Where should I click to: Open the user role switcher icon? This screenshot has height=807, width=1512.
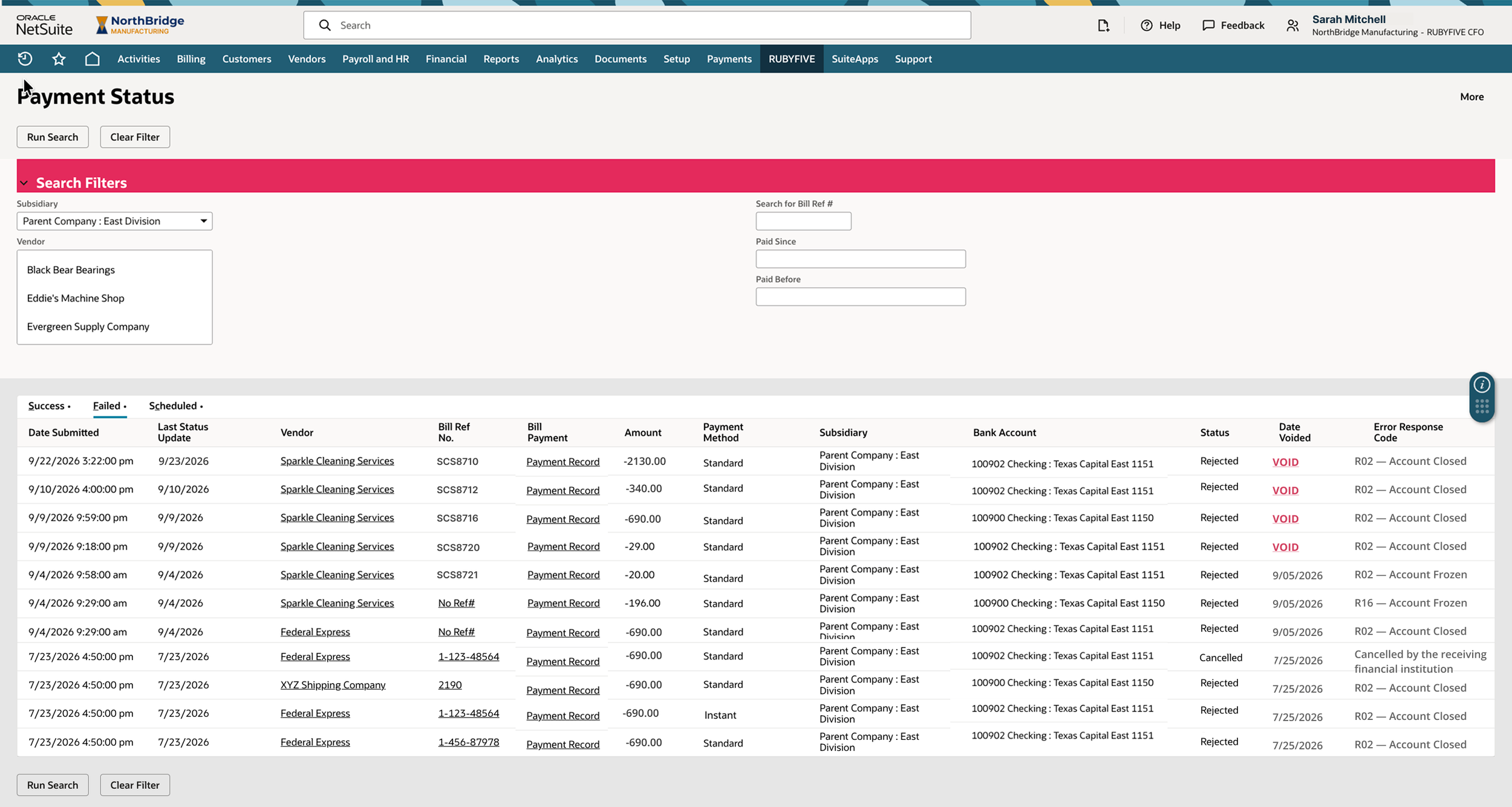(1292, 25)
